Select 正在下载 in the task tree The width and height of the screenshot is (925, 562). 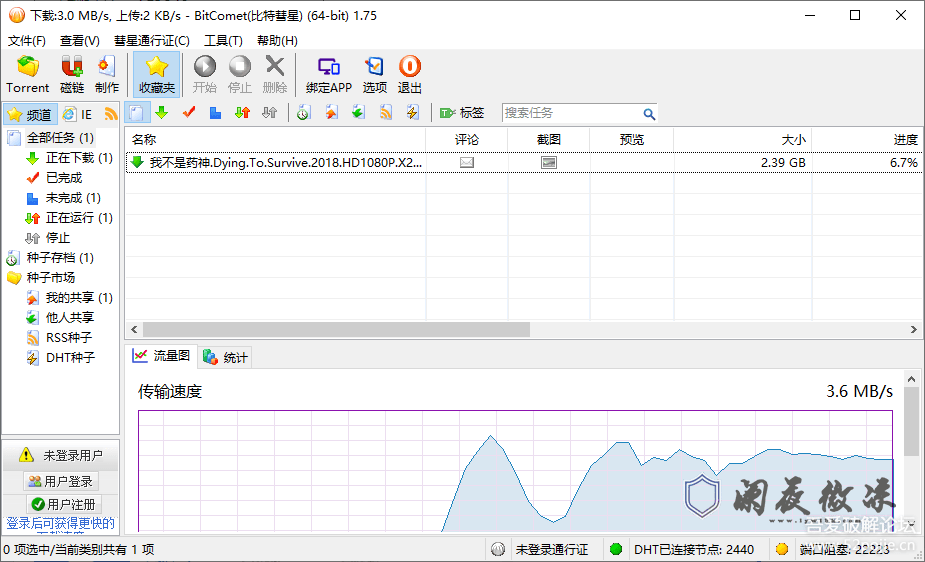[69, 158]
